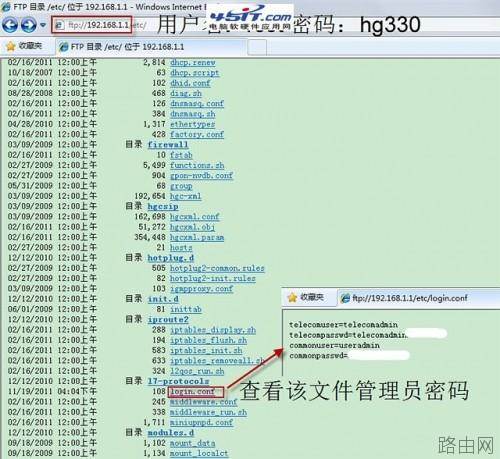The height and width of the screenshot is (459, 500).
Task: Open dhid.conf file link
Action: [190, 83]
